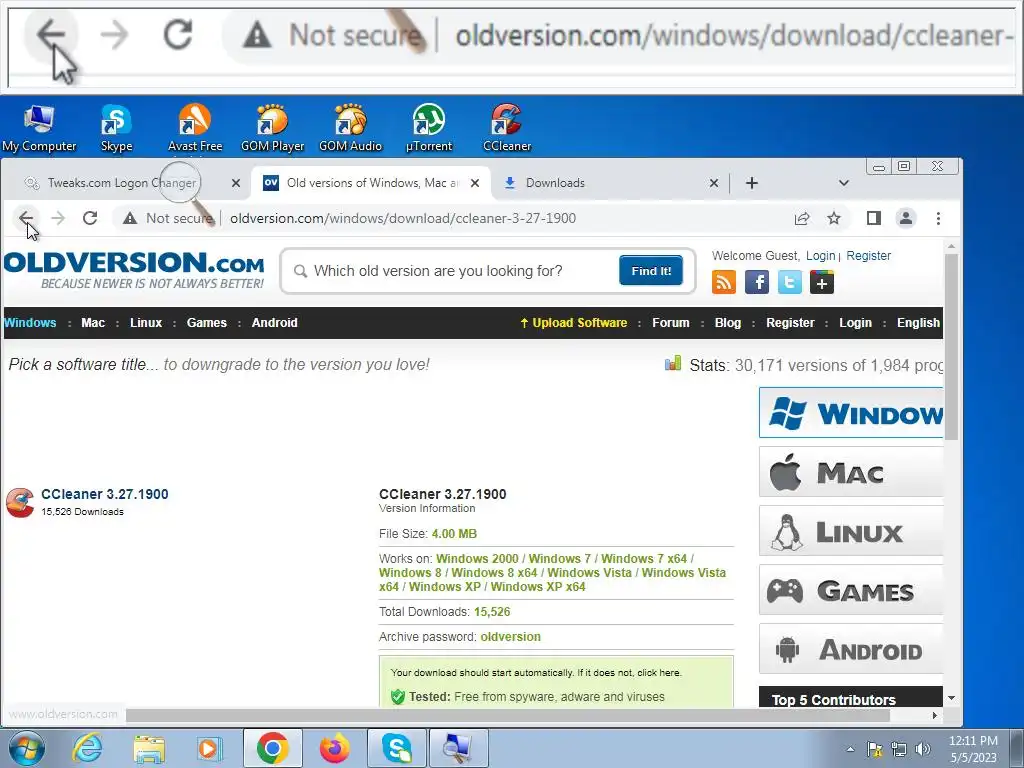This screenshot has width=1024, height=768.
Task: Click the Chrome back arrow button
Action: click(x=26, y=218)
